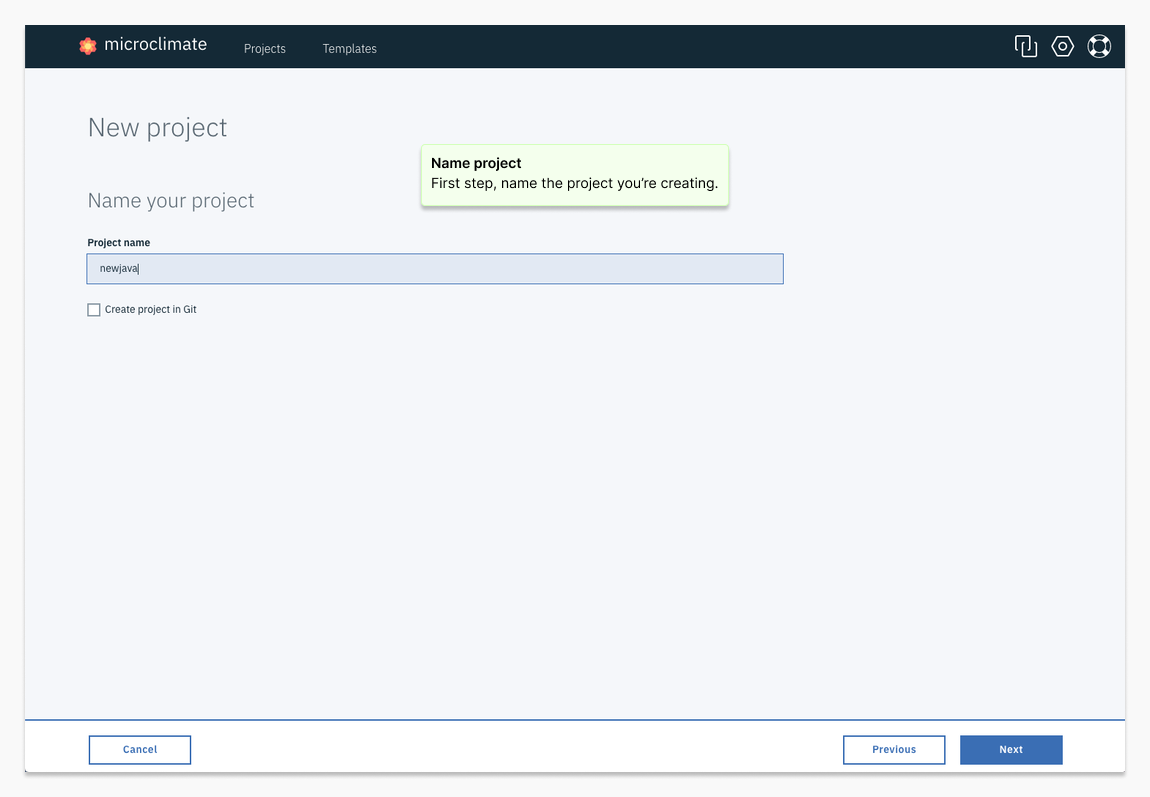1150x797 pixels.
Task: Click the microclimate brand name text
Action: tap(155, 44)
